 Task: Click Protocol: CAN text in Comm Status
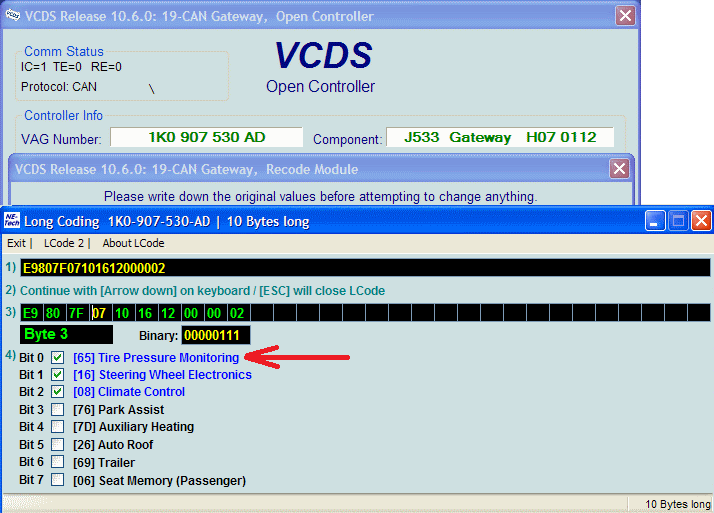click(59, 86)
